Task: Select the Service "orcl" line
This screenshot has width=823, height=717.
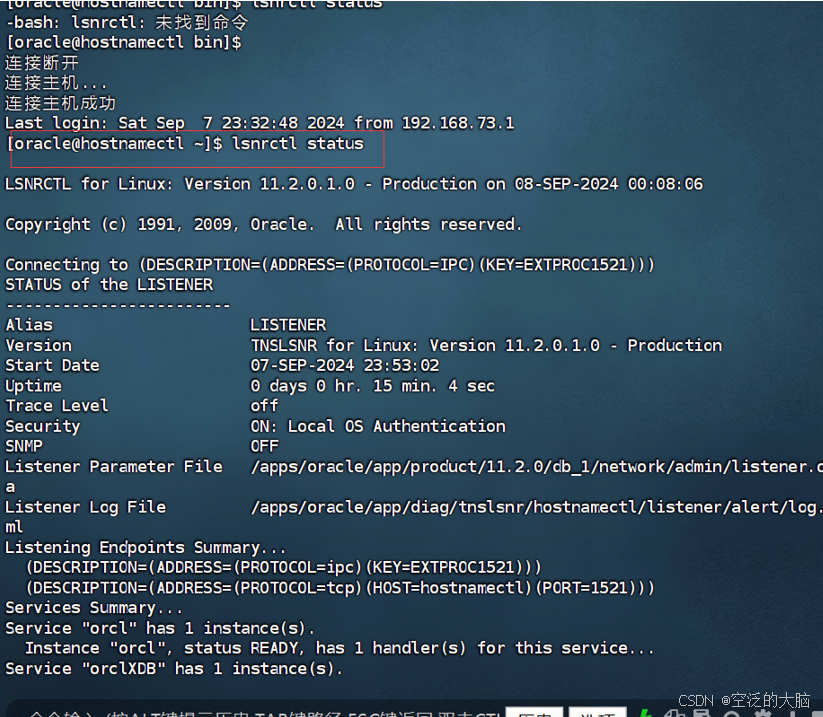Action: (160, 628)
